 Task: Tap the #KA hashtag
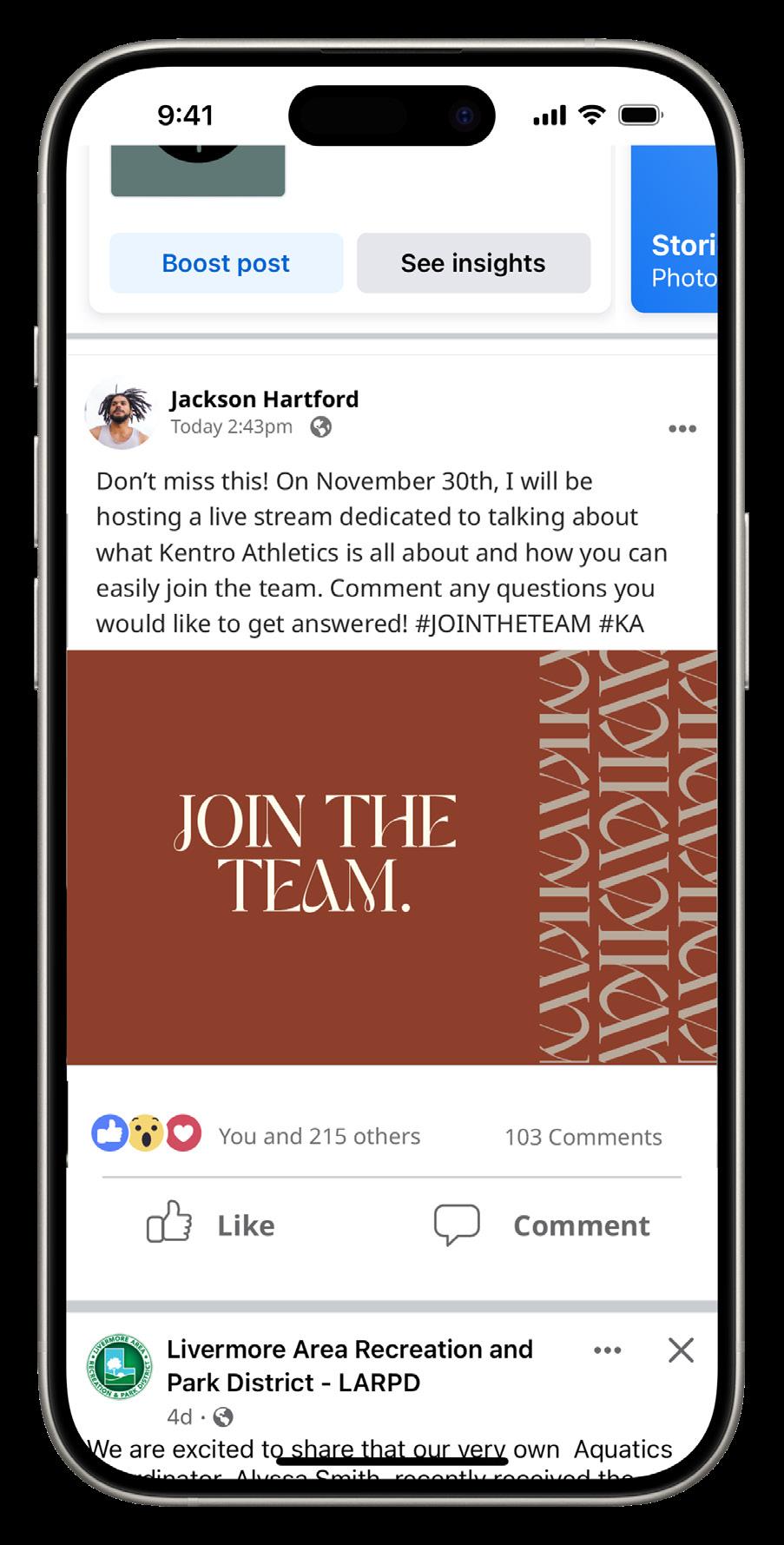tap(622, 624)
